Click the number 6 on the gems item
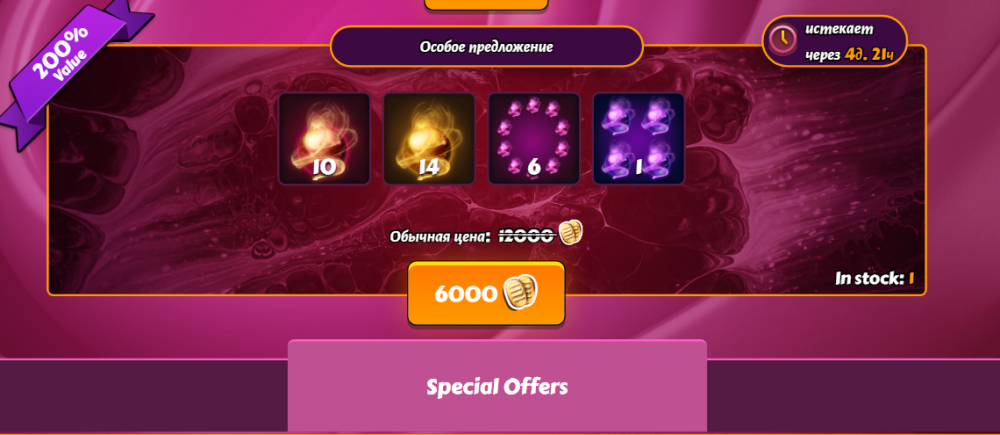Viewport: 1000px width, 435px height. pyautogui.click(x=534, y=166)
